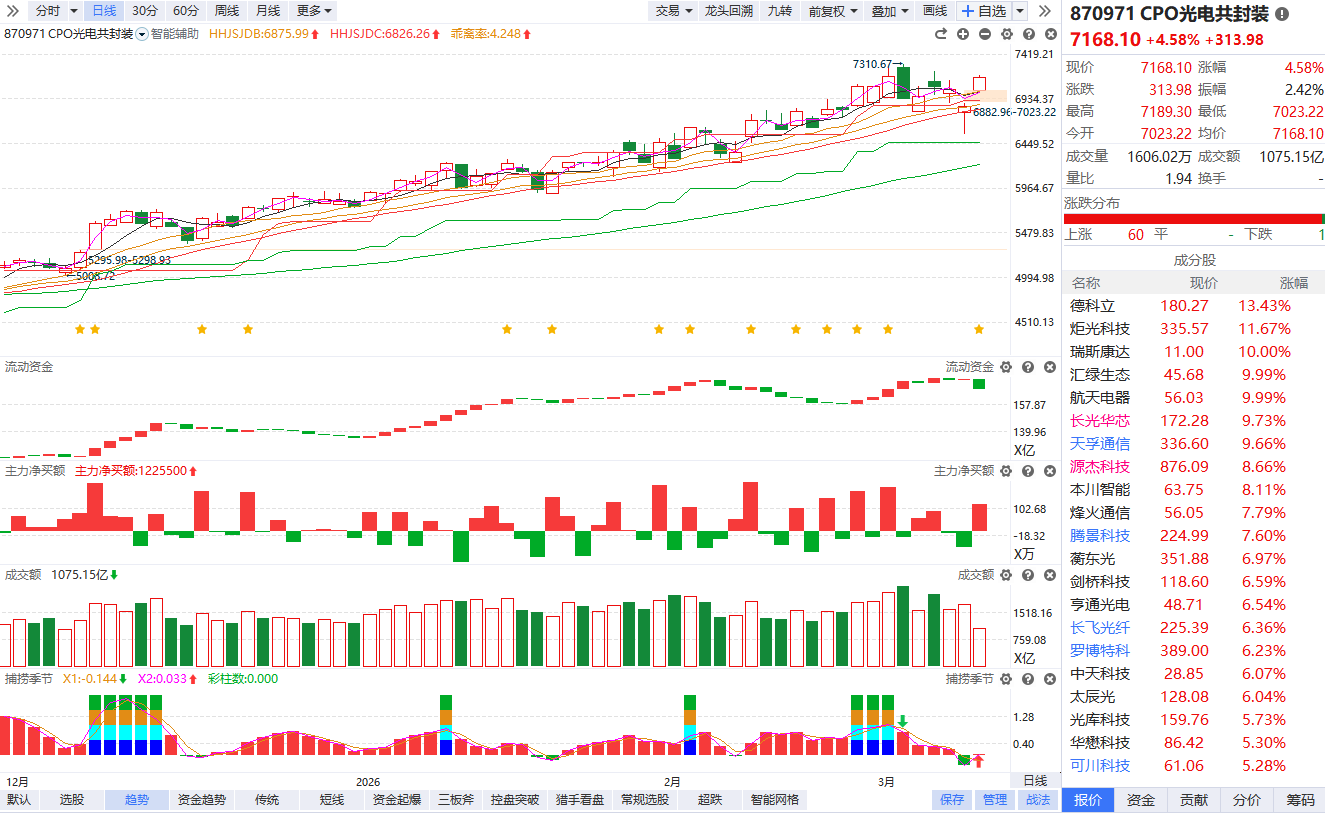Zoom out main K-line chart minus icon
Image resolution: width=1325 pixels, height=815 pixels.
[985, 34]
